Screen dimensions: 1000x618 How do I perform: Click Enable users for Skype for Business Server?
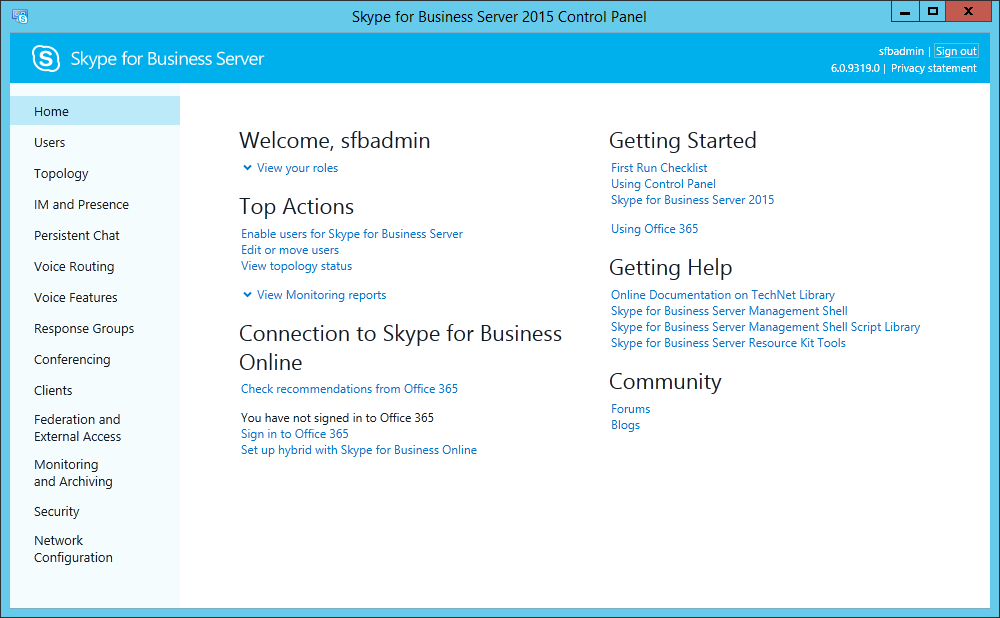351,234
